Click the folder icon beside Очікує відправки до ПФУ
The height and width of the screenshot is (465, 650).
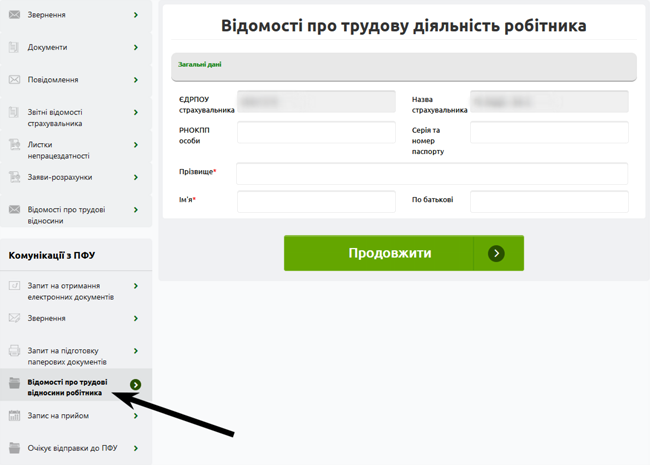[14, 448]
